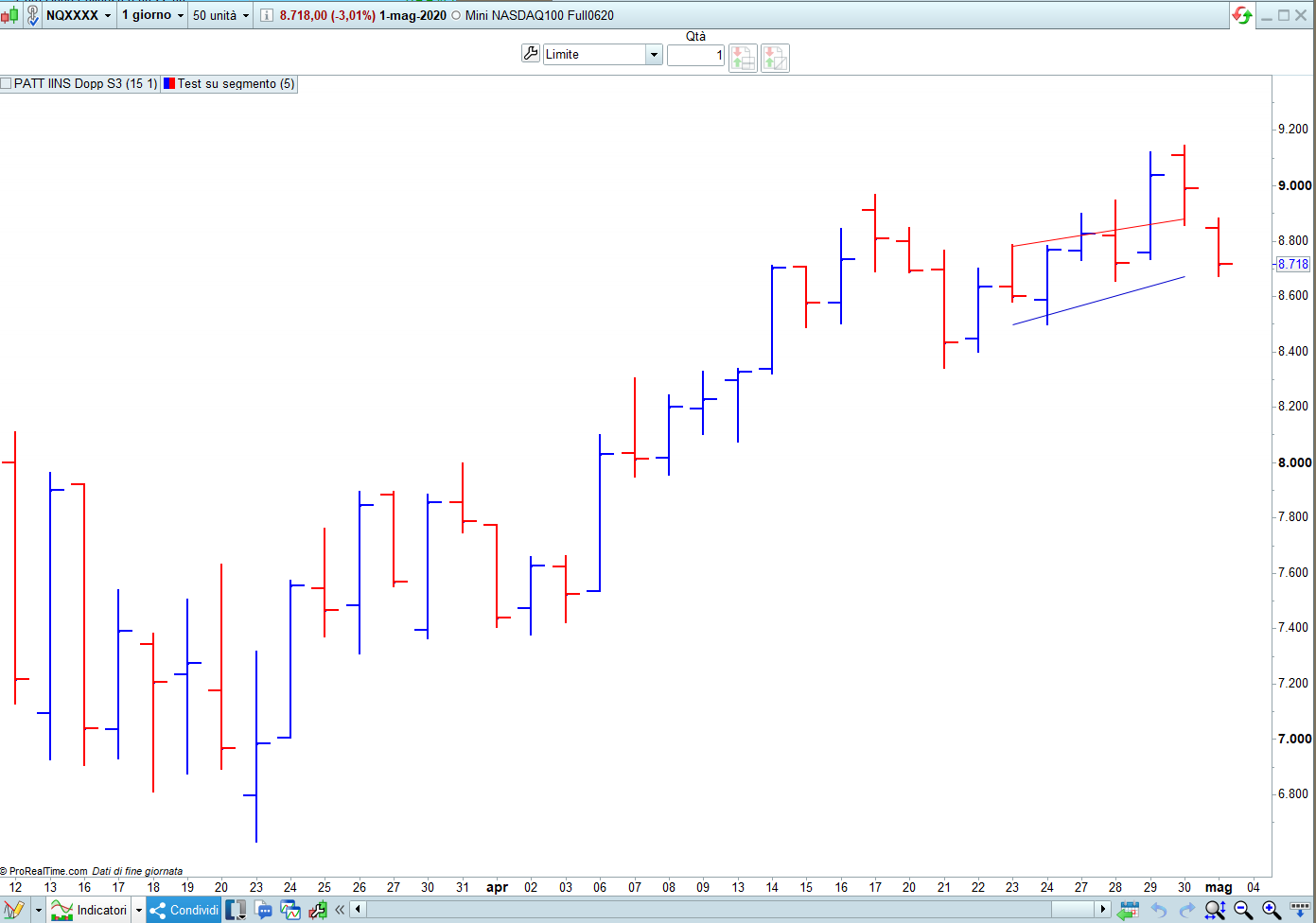Screen dimensions: 1316x923
Task: Open the chat comments icon
Action: pos(264,910)
